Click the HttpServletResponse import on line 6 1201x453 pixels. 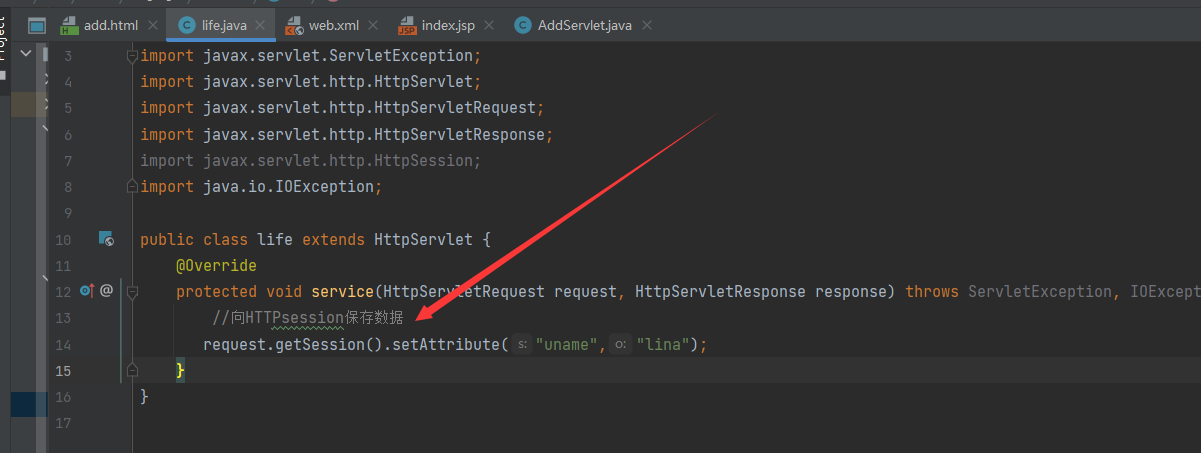click(347, 135)
